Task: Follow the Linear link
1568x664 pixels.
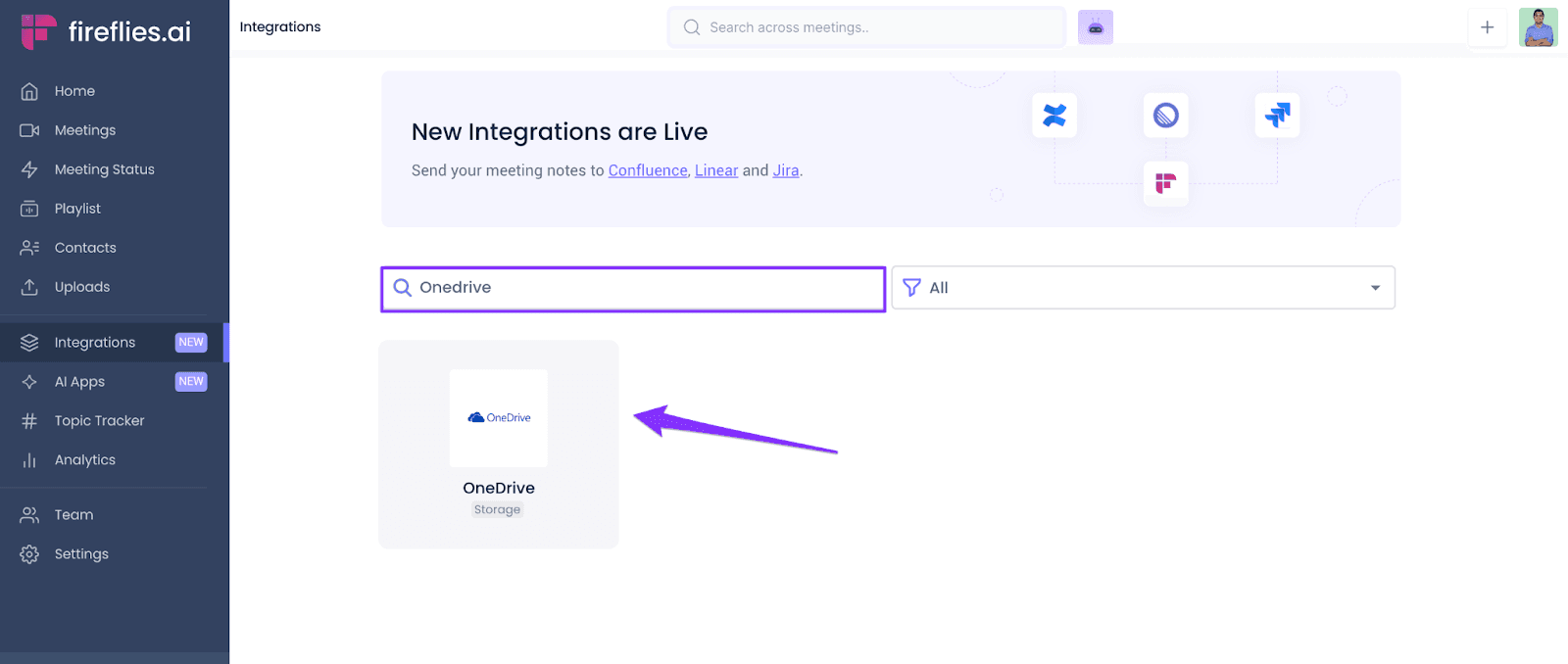Action: [x=716, y=170]
